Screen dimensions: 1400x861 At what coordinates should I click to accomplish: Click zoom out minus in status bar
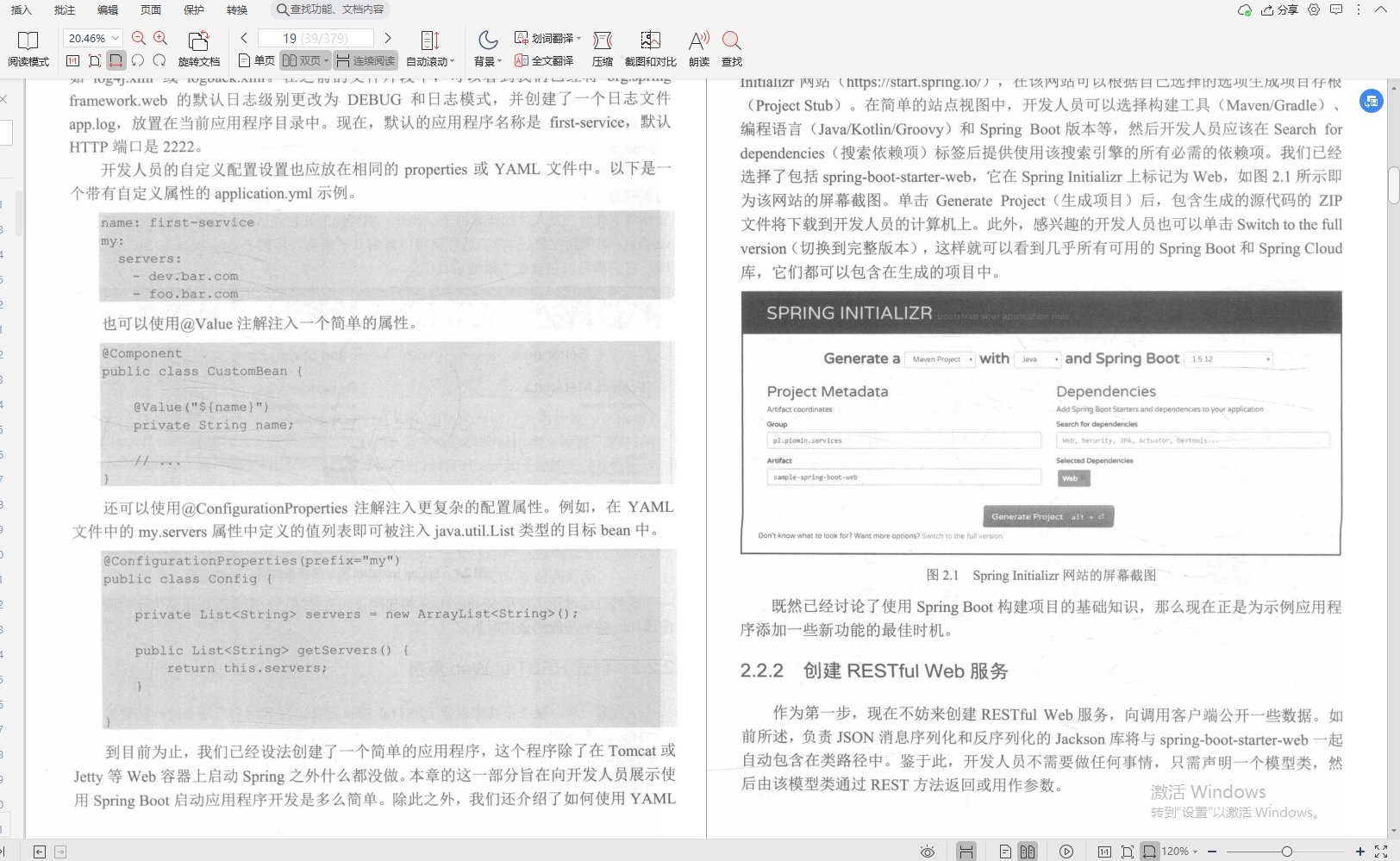pyautogui.click(x=1212, y=852)
